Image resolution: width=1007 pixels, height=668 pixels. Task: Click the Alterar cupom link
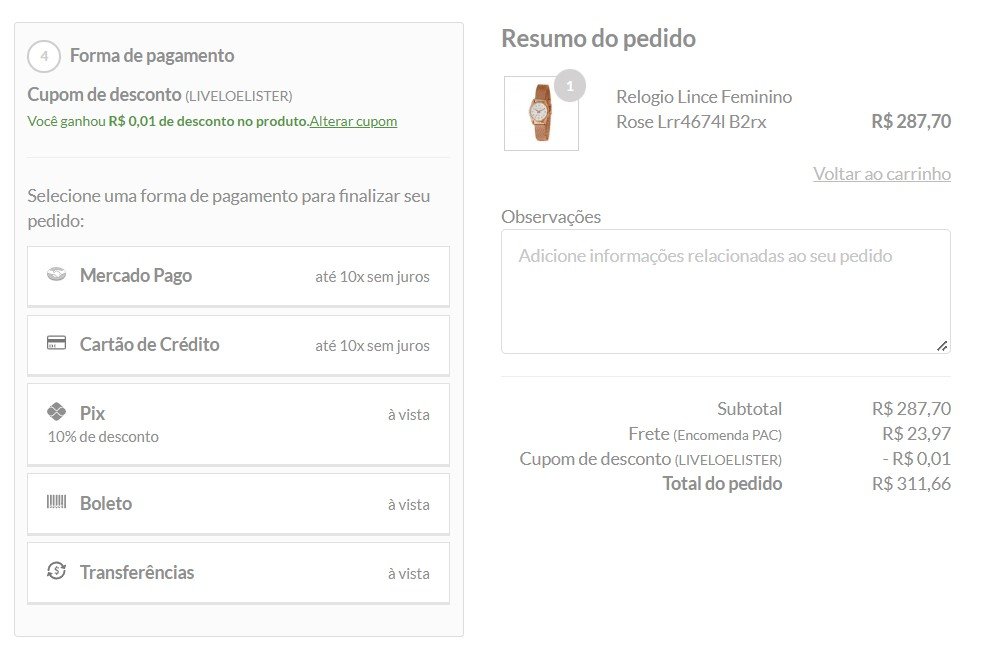pos(353,121)
